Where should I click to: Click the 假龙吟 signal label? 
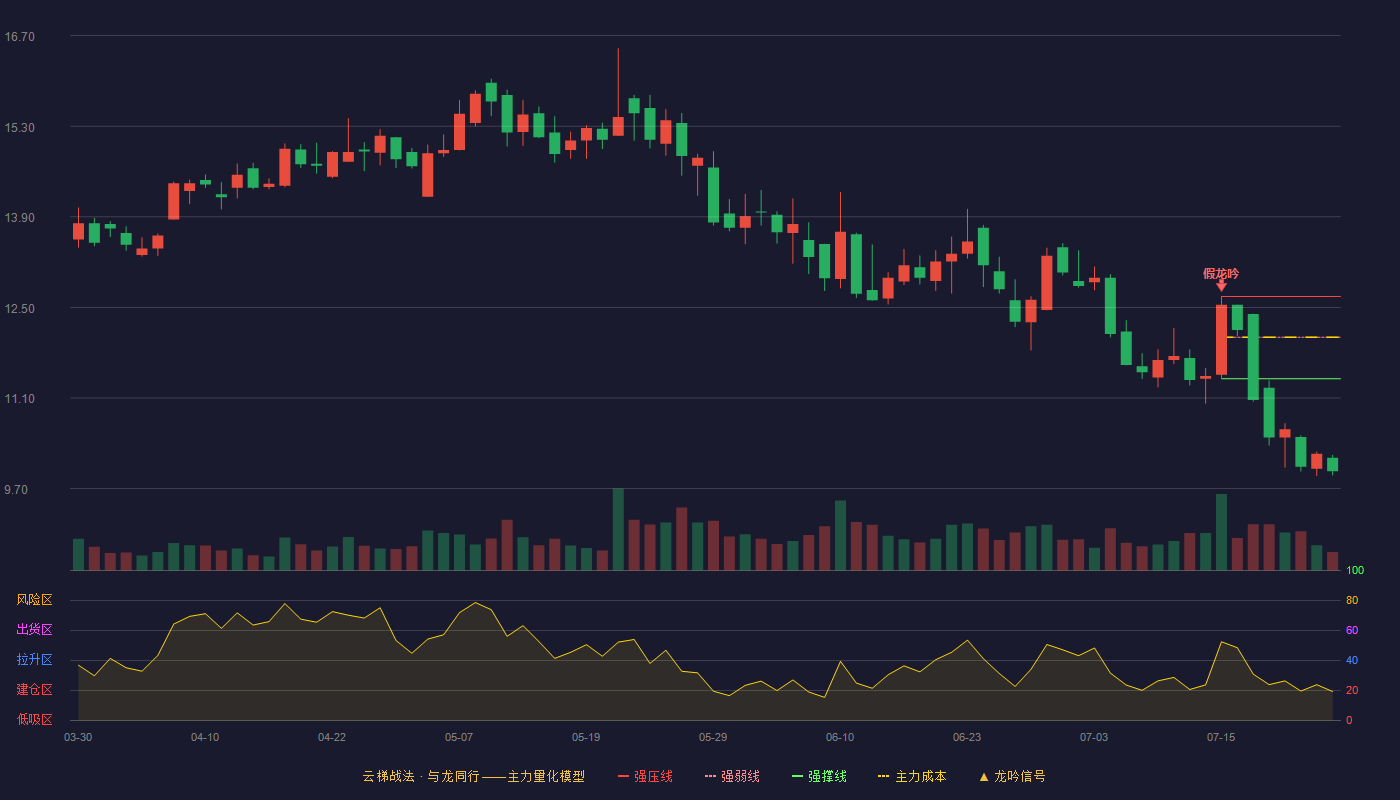[1221, 273]
